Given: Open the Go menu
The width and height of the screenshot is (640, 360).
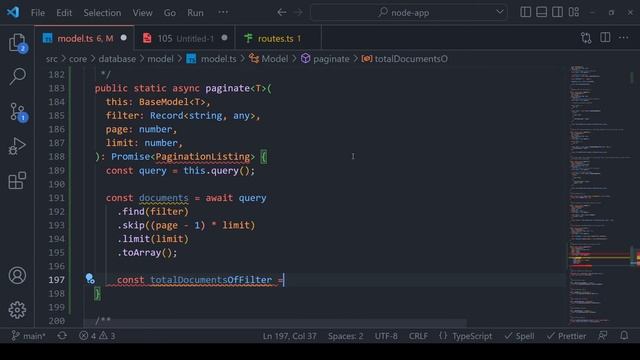Looking at the screenshot, I should (x=169, y=13).
